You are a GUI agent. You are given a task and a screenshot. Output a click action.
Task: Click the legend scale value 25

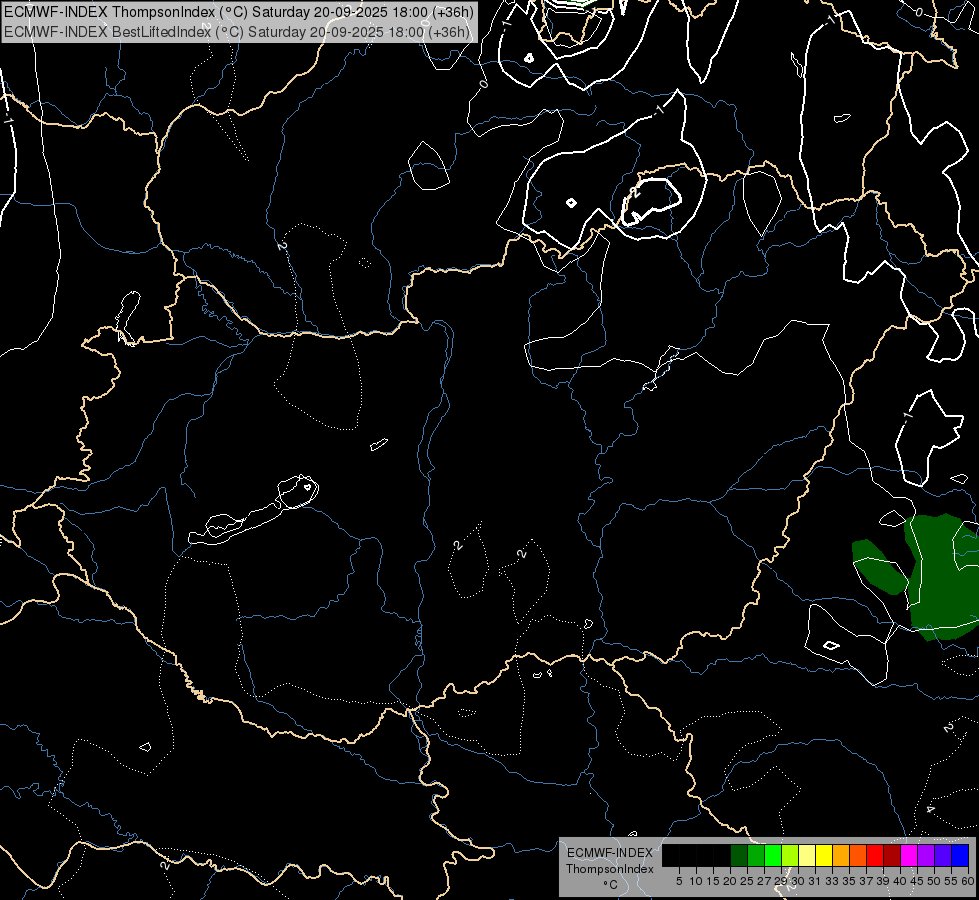tap(747, 881)
